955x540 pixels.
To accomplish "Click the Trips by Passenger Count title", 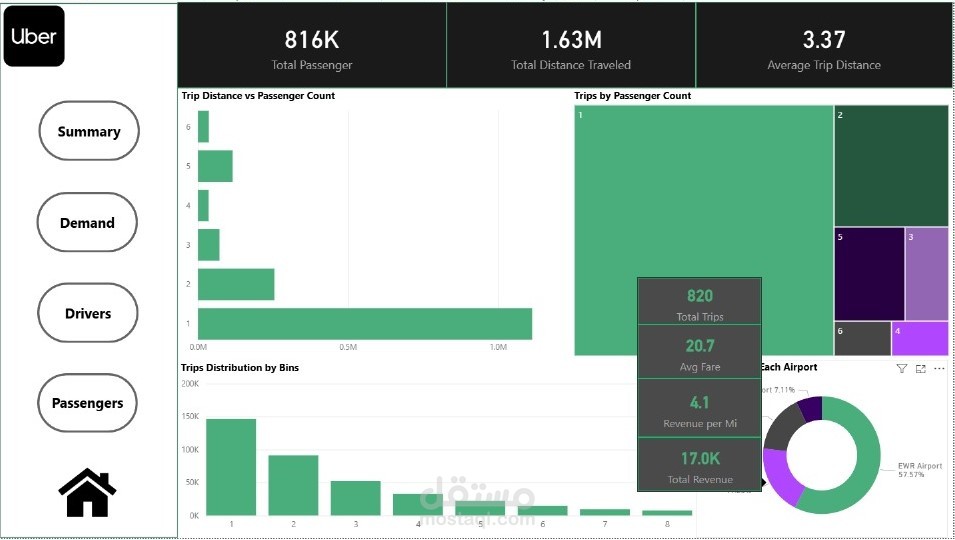I will (x=633, y=96).
